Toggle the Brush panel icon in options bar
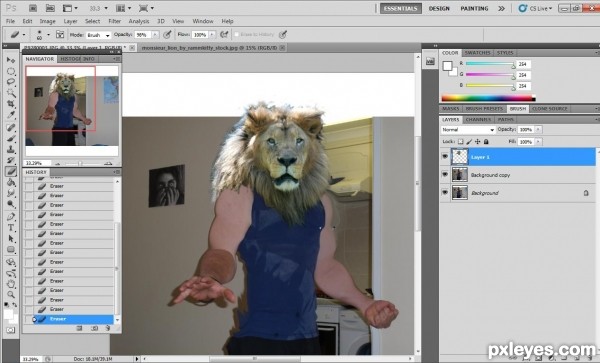This screenshot has width=600, height=363. pyautogui.click(x=60, y=34)
